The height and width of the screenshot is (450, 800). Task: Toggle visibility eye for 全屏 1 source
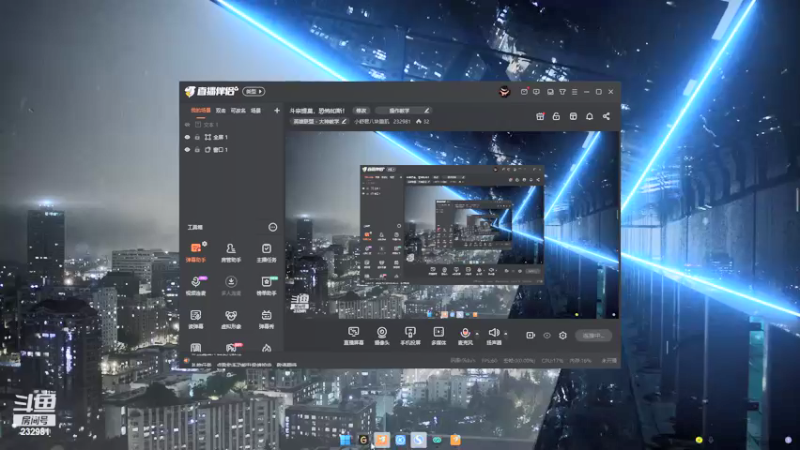pyautogui.click(x=187, y=137)
